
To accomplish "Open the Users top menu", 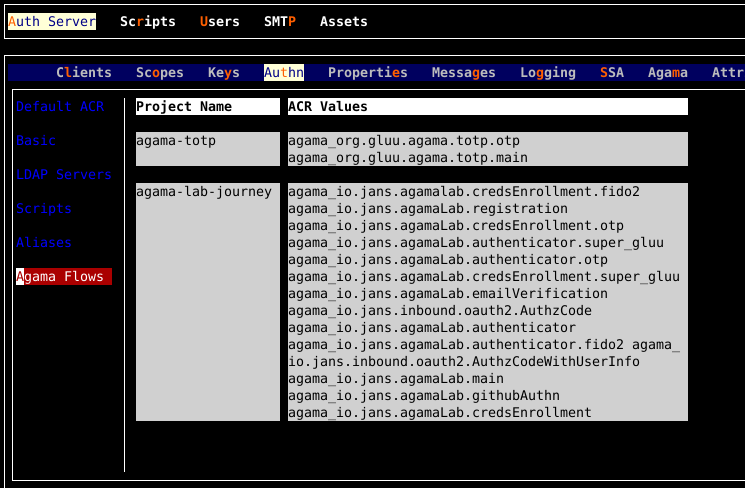I will click(x=219, y=21).
